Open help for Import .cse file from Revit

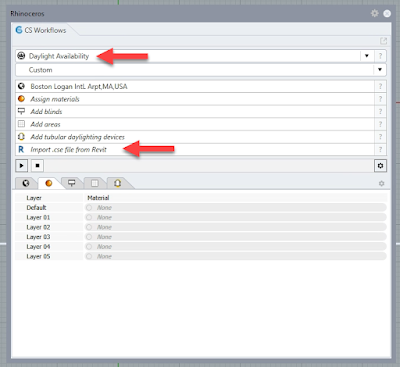coord(380,150)
